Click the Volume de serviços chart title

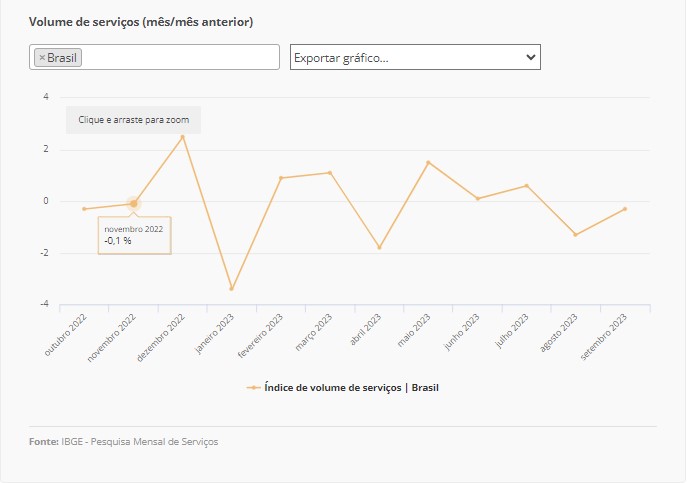(140, 21)
